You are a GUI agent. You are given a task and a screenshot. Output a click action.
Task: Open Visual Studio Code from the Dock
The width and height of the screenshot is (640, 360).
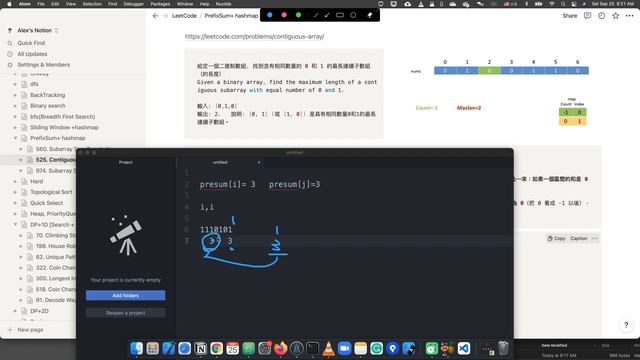click(x=464, y=348)
